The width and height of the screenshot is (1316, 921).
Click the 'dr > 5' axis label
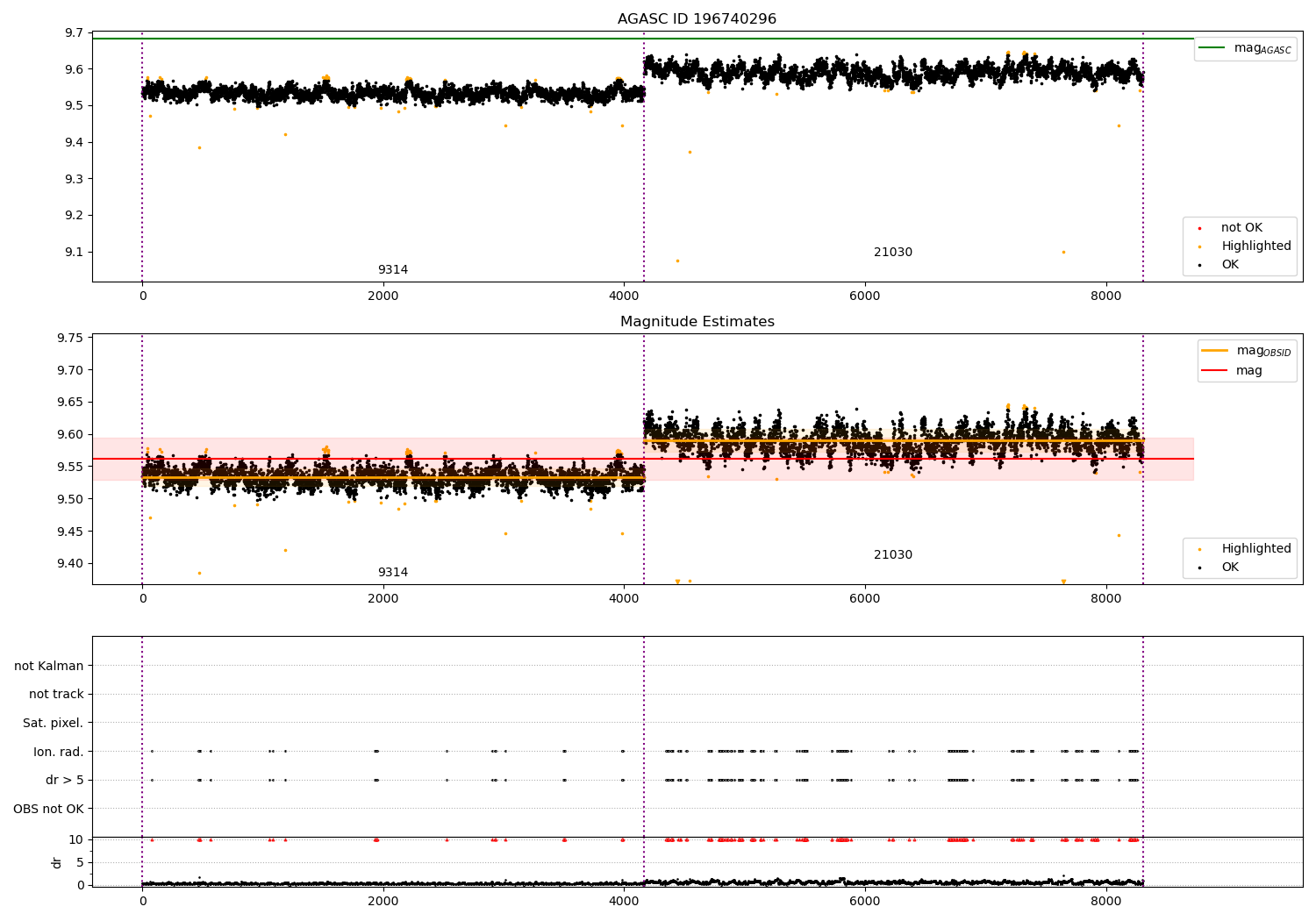65,780
